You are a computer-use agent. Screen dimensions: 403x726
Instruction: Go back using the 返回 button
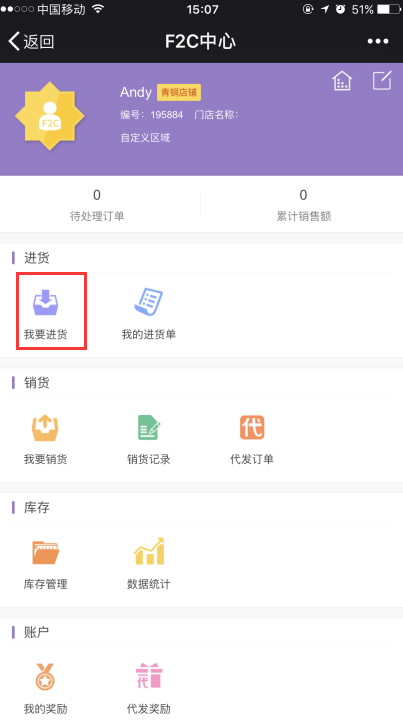tap(31, 42)
